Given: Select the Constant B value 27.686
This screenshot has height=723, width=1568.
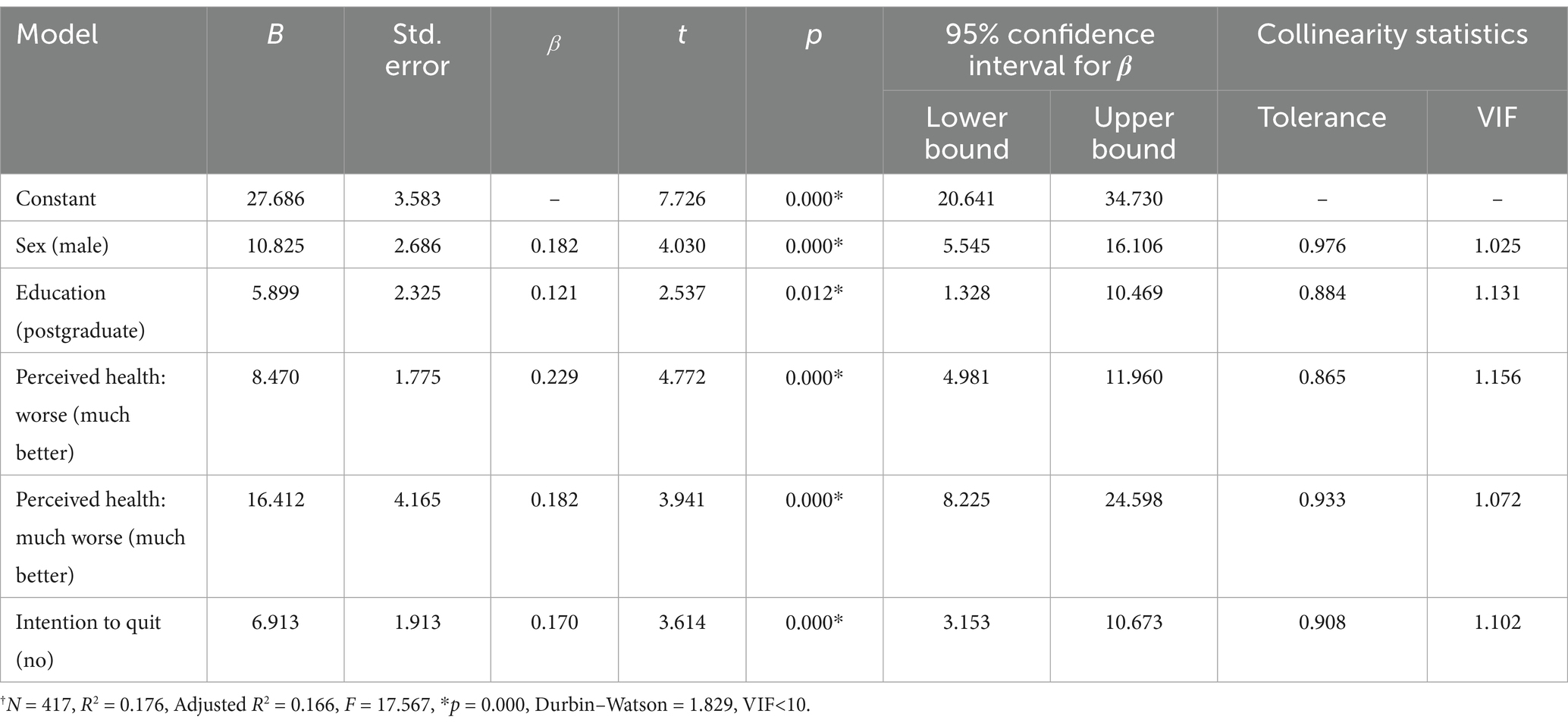Looking at the screenshot, I should coord(275,199).
